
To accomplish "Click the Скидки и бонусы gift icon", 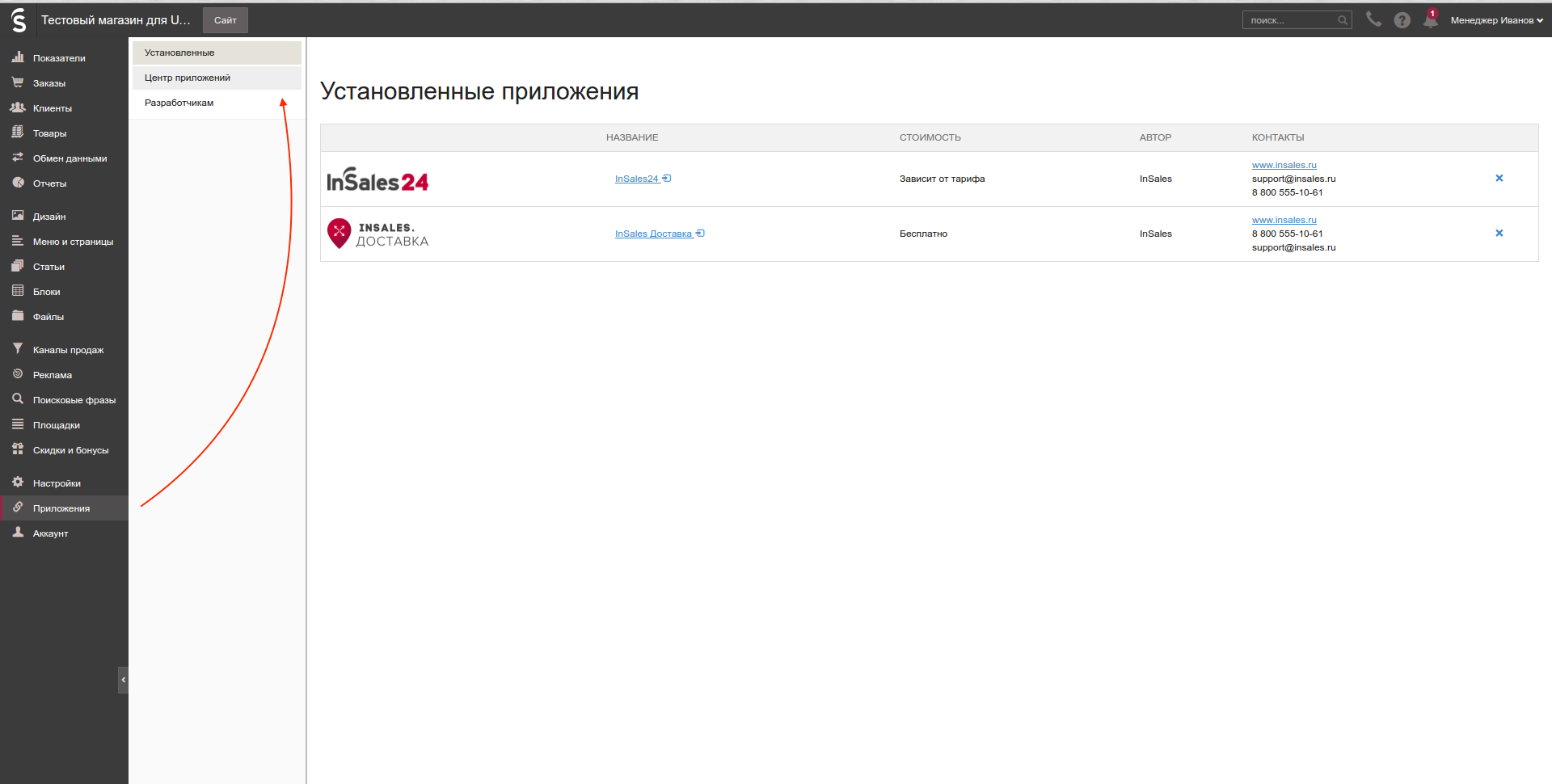I will coord(18,449).
